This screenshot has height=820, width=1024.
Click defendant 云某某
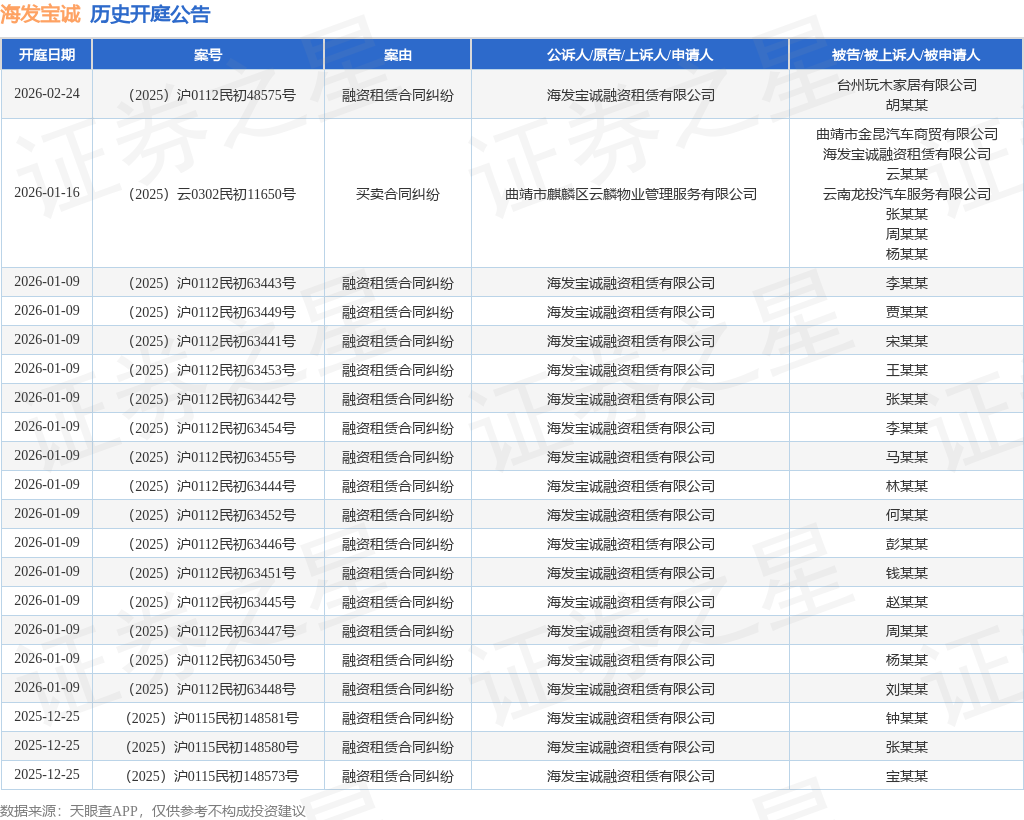[x=906, y=174]
